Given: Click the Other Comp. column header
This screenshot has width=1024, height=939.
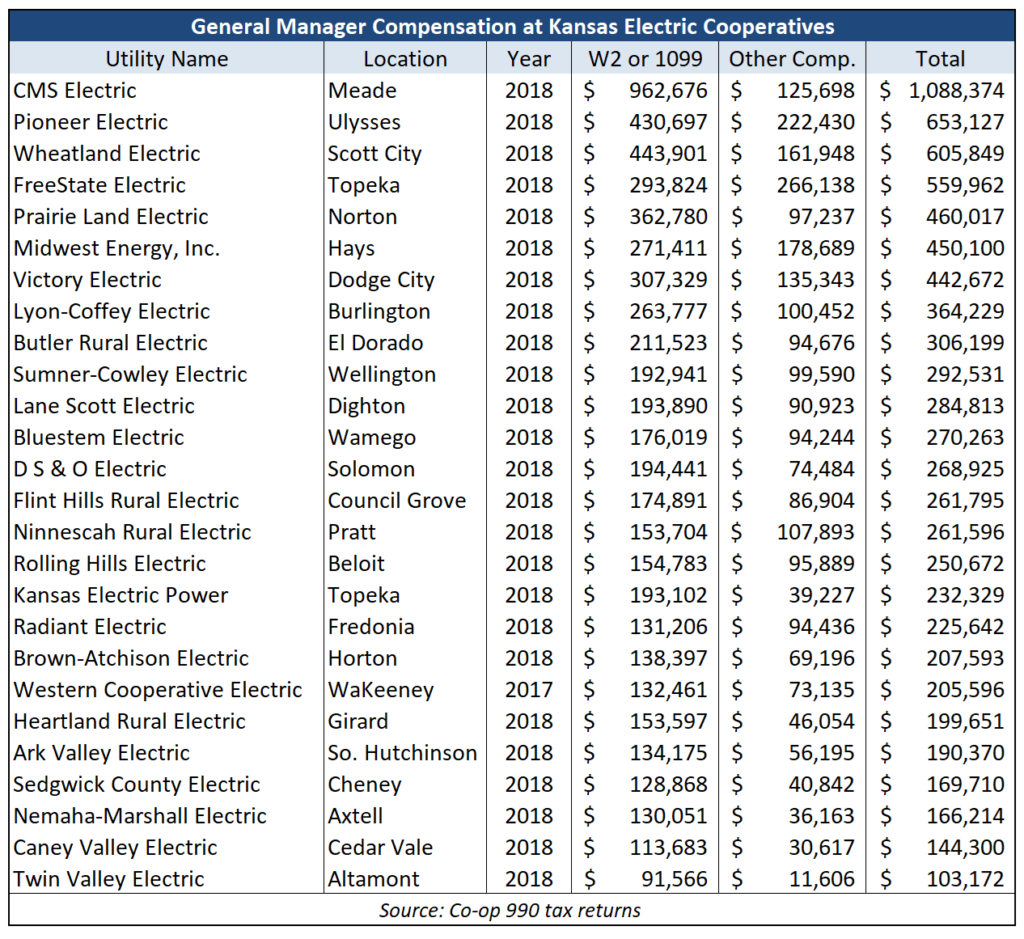Looking at the screenshot, I should (x=792, y=59).
